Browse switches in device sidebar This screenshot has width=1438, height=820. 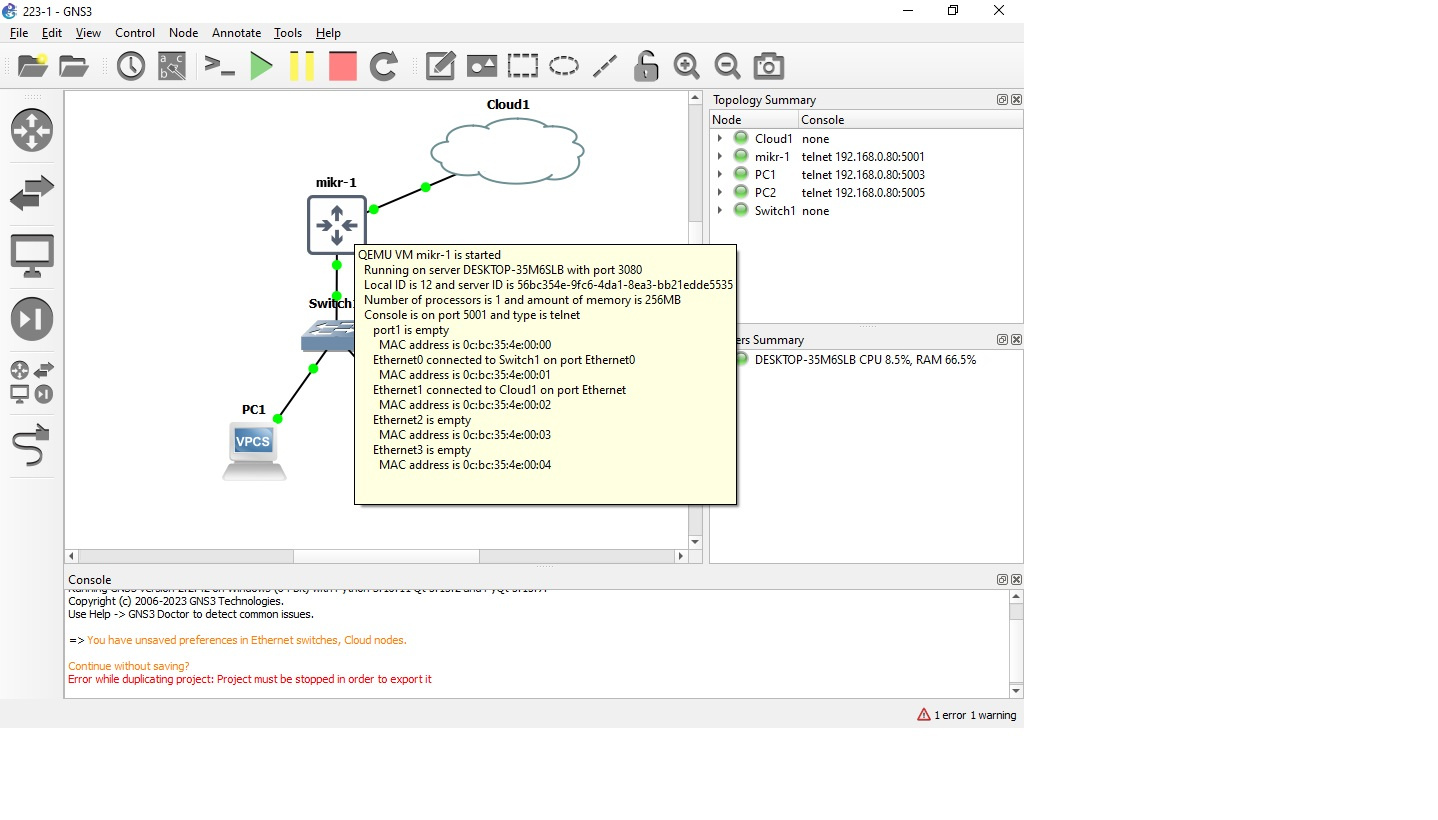[x=32, y=193]
